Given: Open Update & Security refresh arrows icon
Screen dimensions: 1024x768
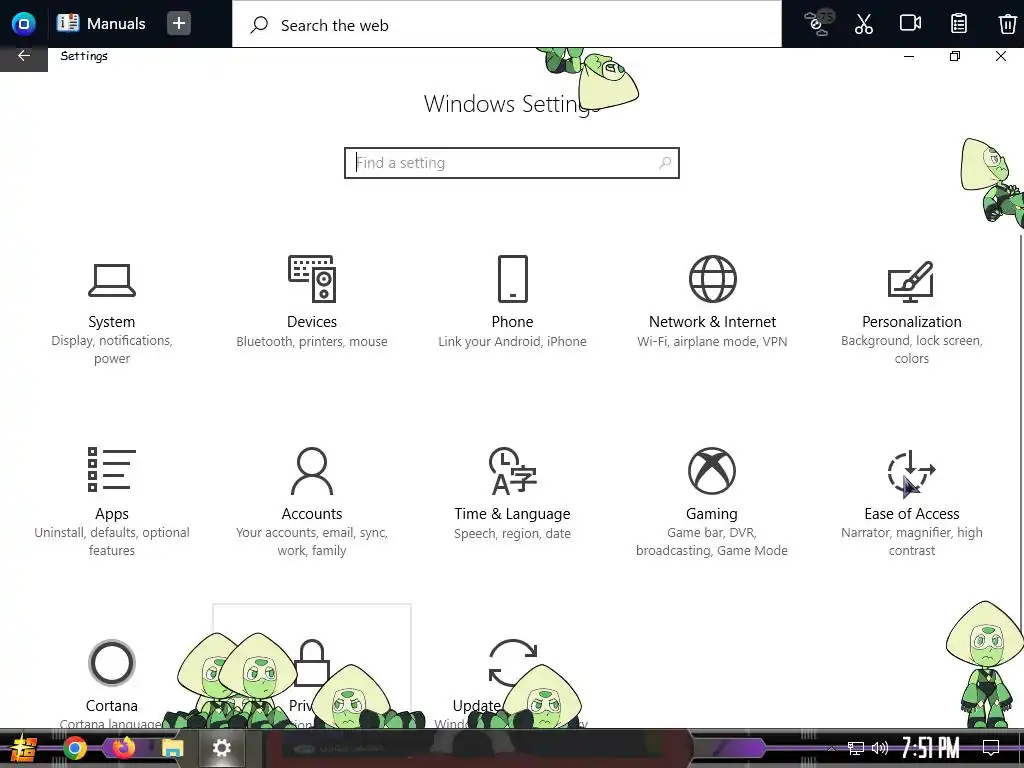Looking at the screenshot, I should (513, 663).
